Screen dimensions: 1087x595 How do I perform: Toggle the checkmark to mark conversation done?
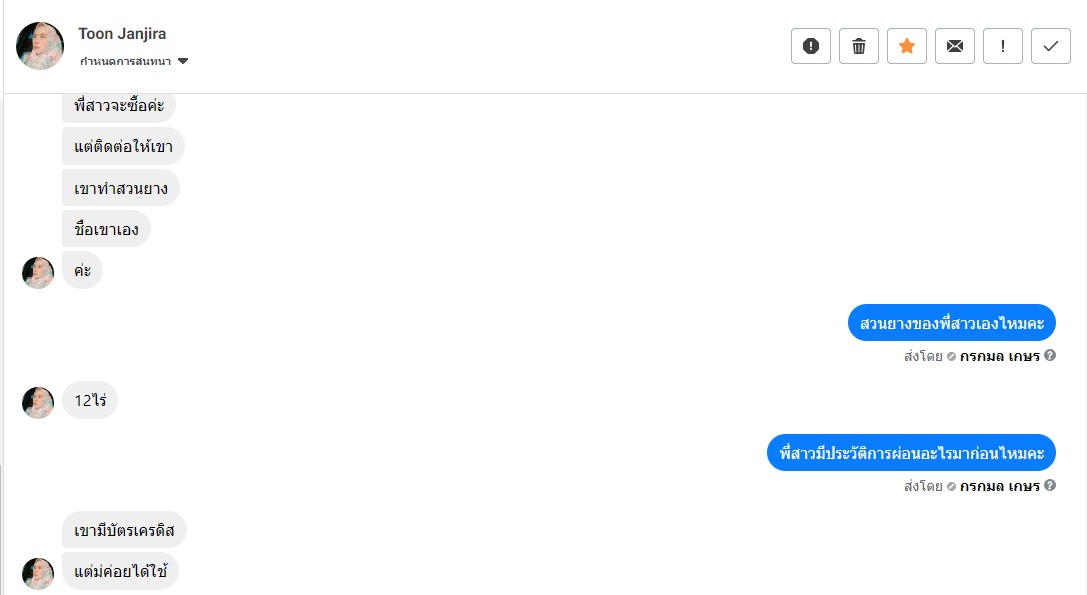[x=1051, y=46]
